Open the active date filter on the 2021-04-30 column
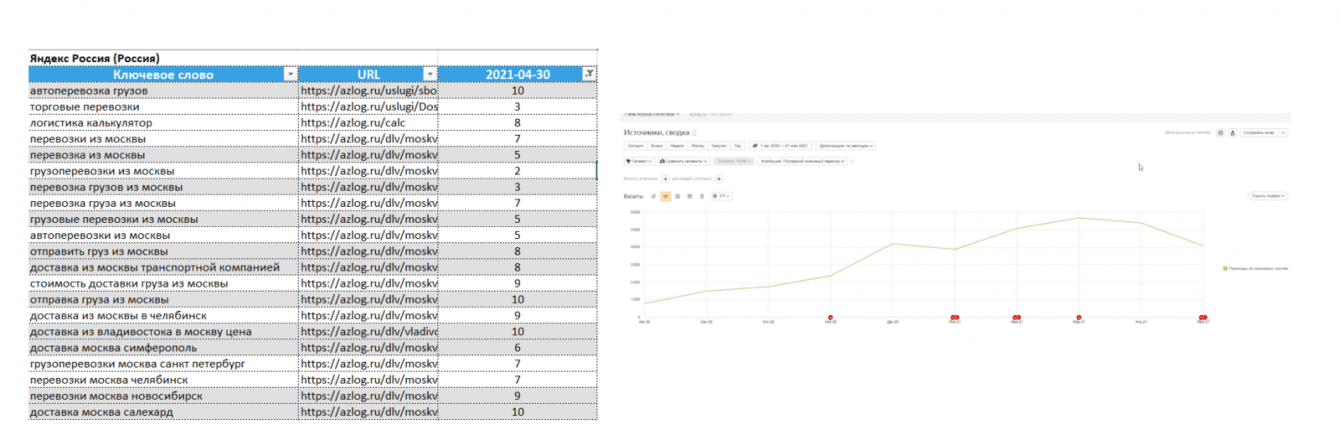This screenshot has height=445, width=1340. [588, 74]
